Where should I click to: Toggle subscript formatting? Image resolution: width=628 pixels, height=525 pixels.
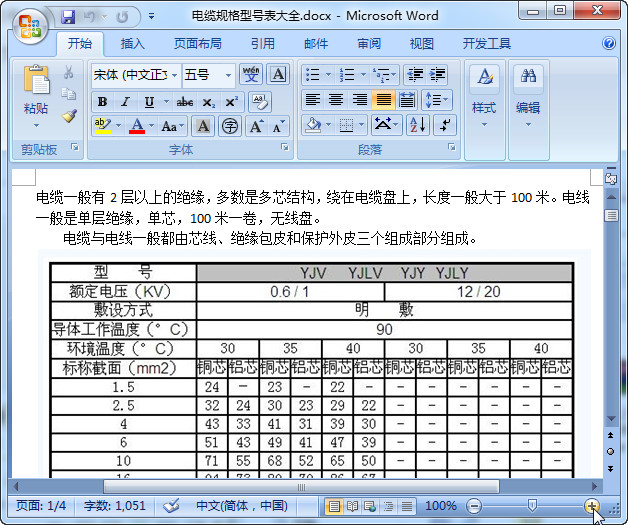click(208, 103)
